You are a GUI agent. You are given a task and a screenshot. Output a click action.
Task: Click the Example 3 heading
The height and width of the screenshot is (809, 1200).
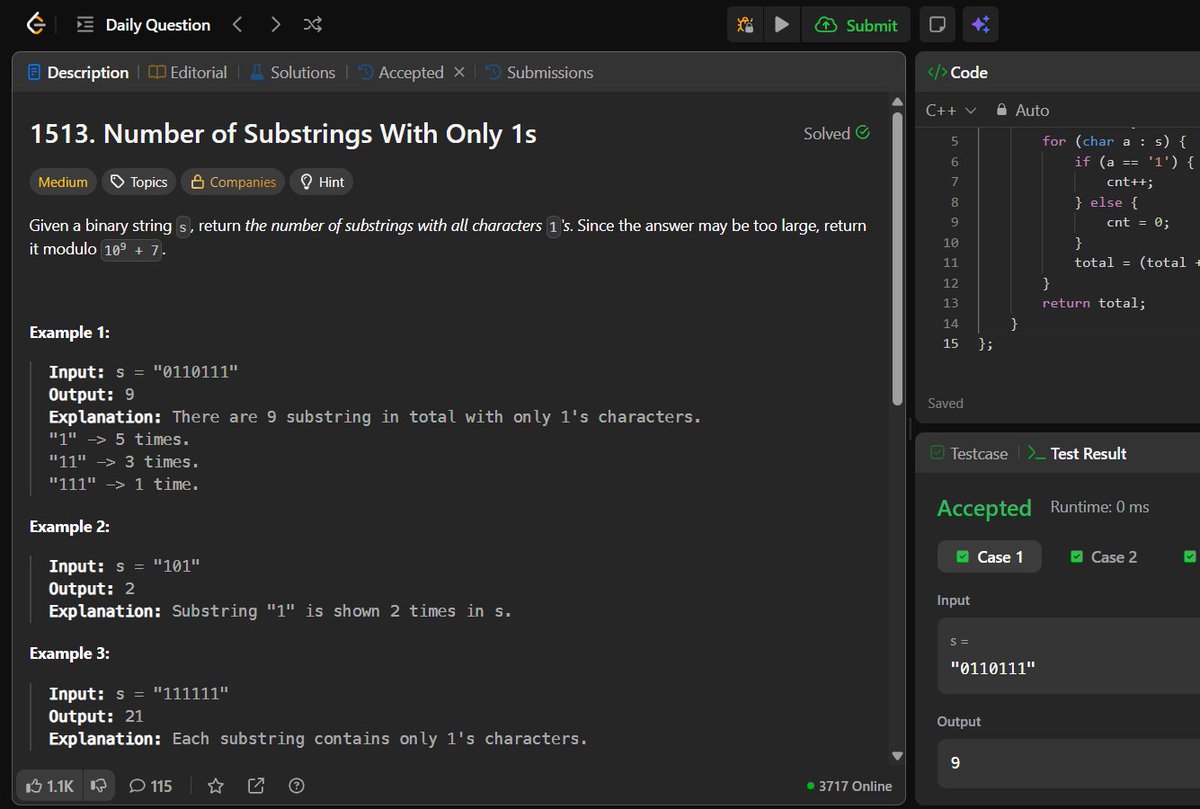click(69, 653)
